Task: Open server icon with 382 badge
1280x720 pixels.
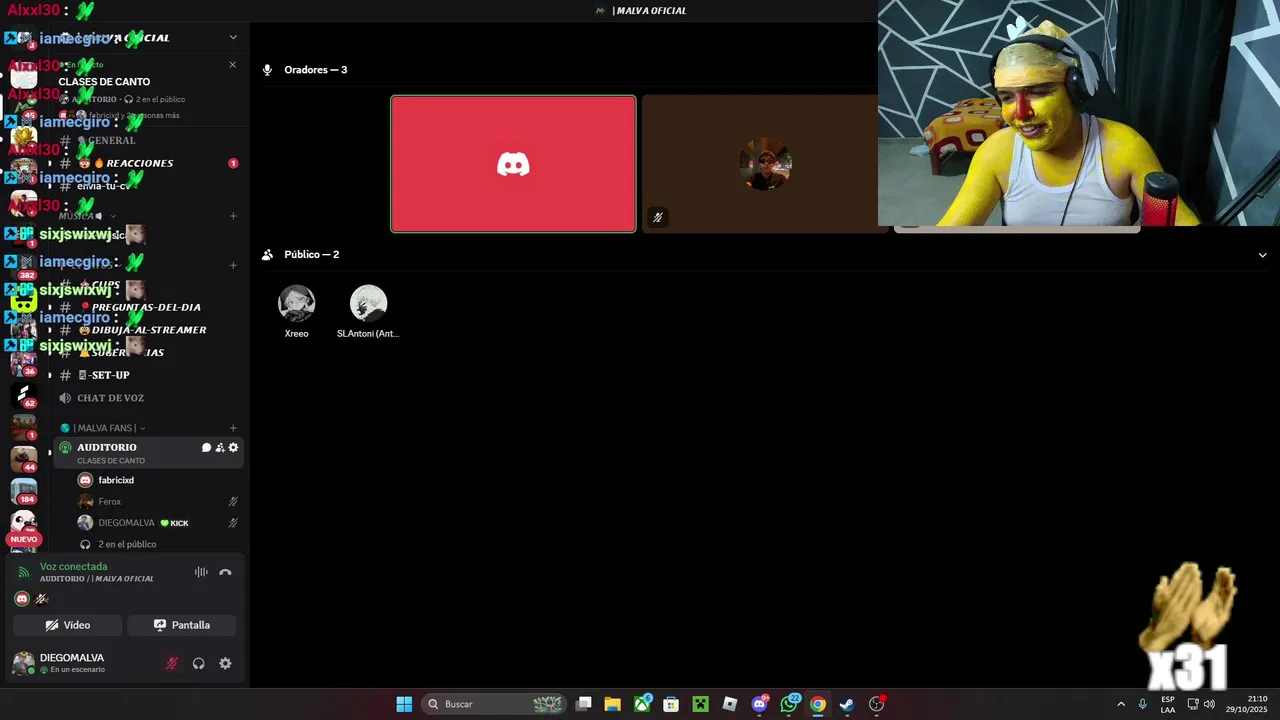Action: (23, 265)
